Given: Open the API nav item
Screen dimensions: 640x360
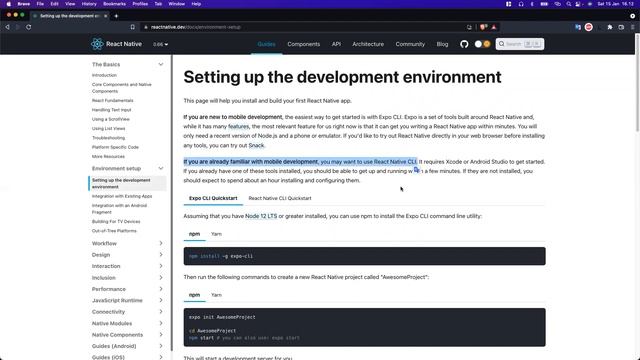Looking at the screenshot, I should pos(336,44).
